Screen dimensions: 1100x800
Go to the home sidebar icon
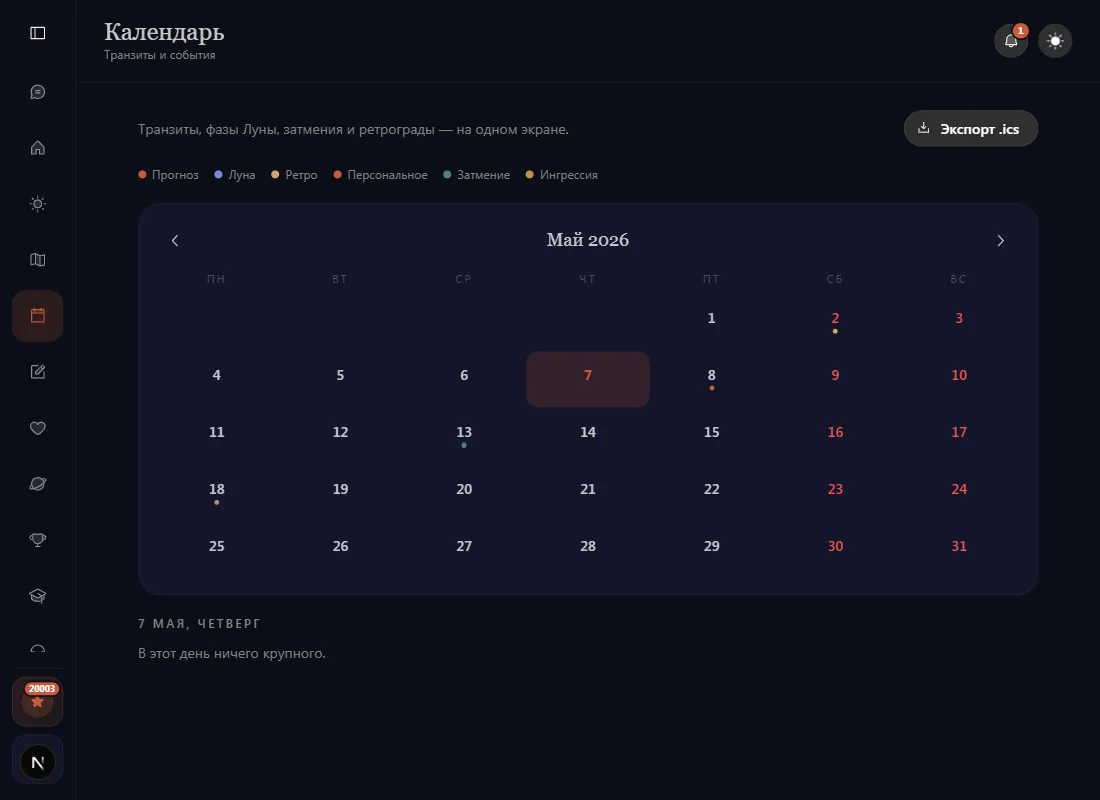tap(38, 148)
